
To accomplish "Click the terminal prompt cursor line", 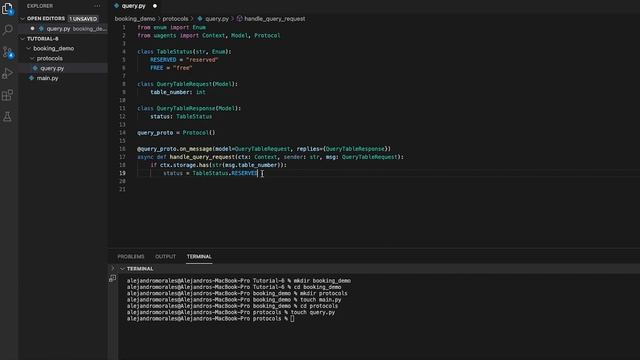I will (x=210, y=318).
